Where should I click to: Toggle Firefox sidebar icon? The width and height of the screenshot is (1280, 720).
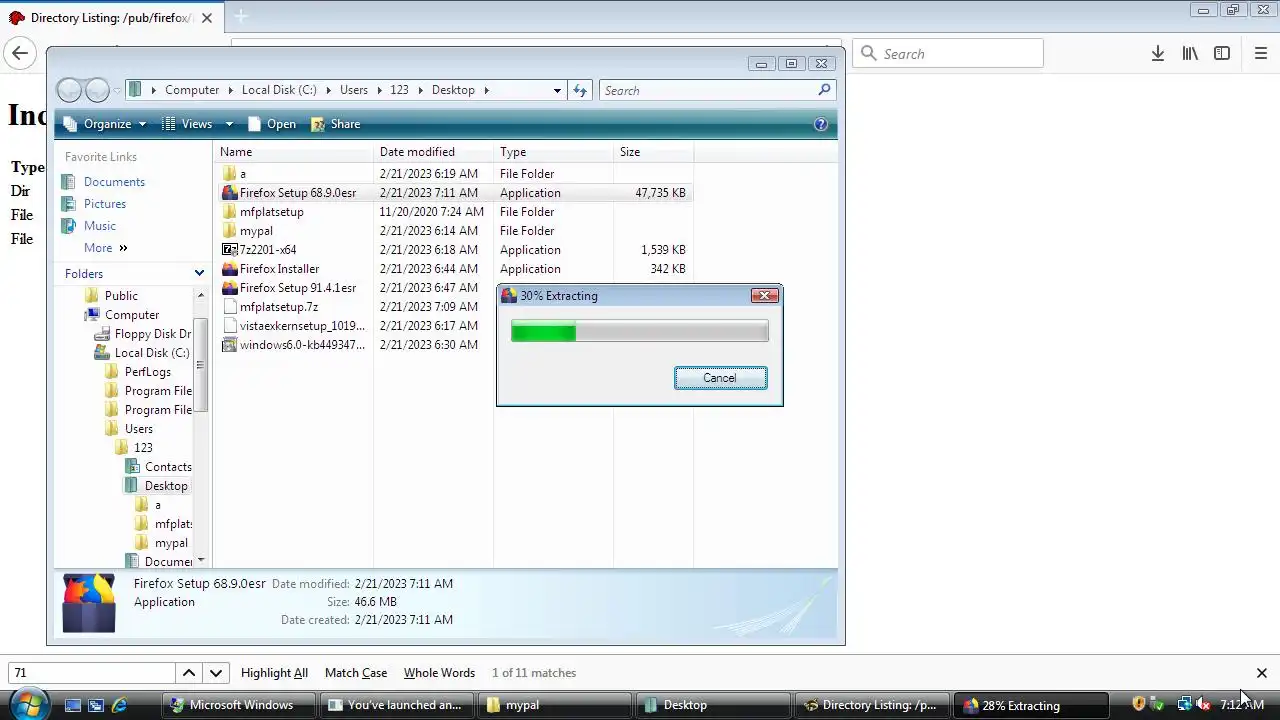tap(1222, 54)
